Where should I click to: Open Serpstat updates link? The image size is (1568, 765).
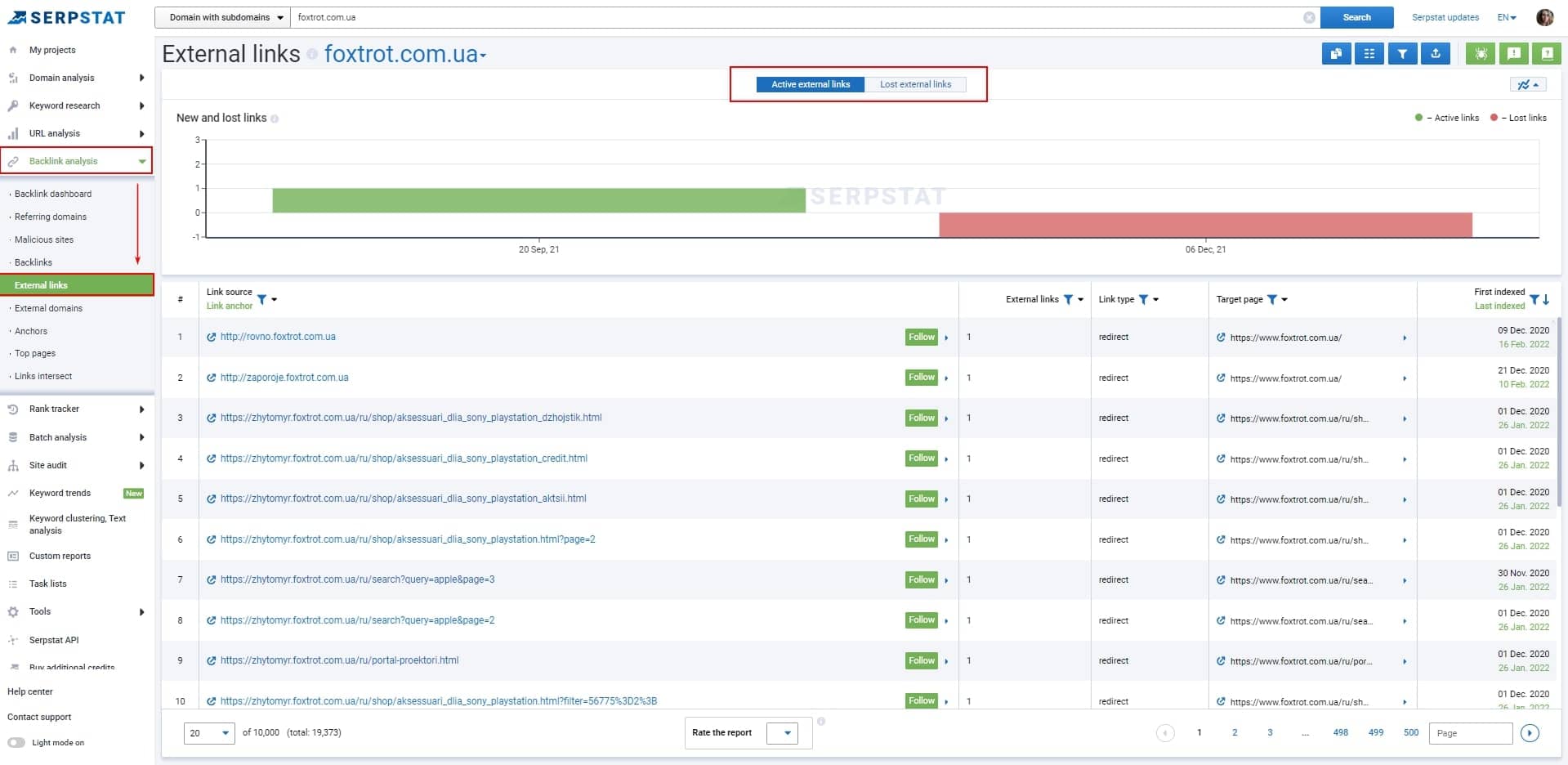(1445, 17)
